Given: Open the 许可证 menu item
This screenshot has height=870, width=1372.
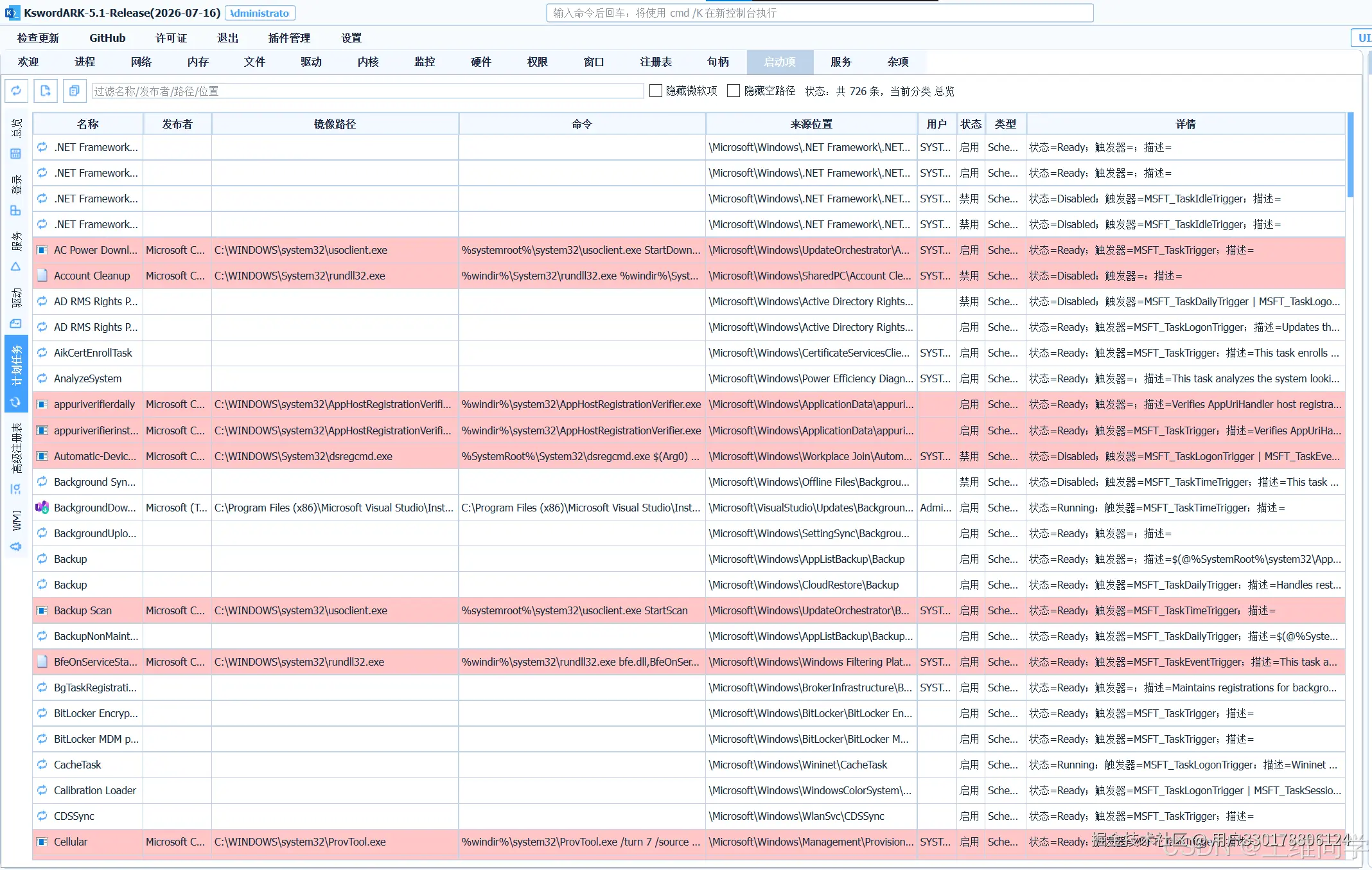Looking at the screenshot, I should 171,38.
